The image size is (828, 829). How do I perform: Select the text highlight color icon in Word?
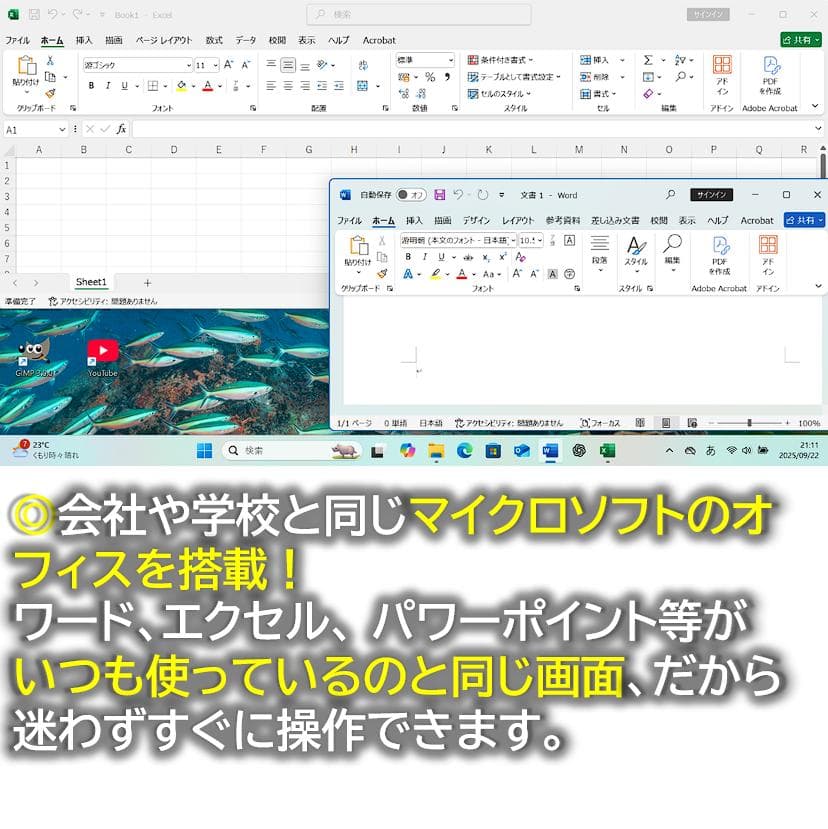[436, 273]
